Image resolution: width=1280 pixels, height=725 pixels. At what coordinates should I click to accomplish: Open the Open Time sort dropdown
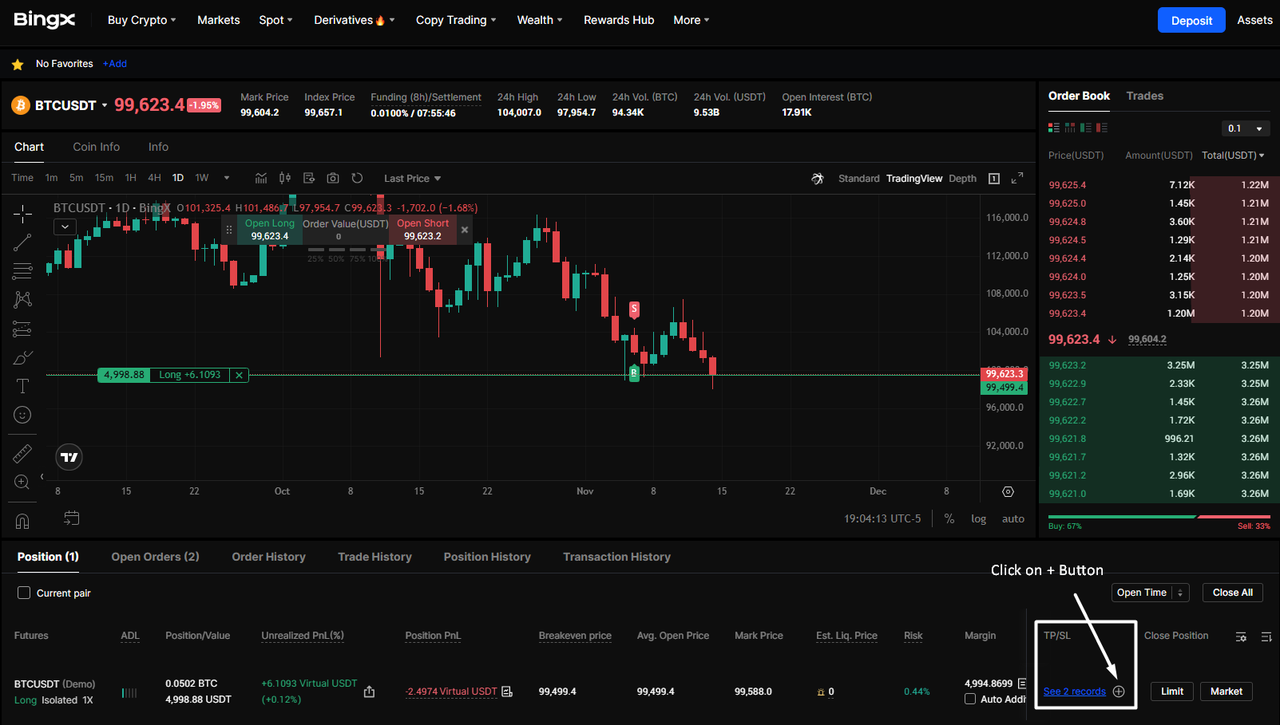click(1149, 593)
